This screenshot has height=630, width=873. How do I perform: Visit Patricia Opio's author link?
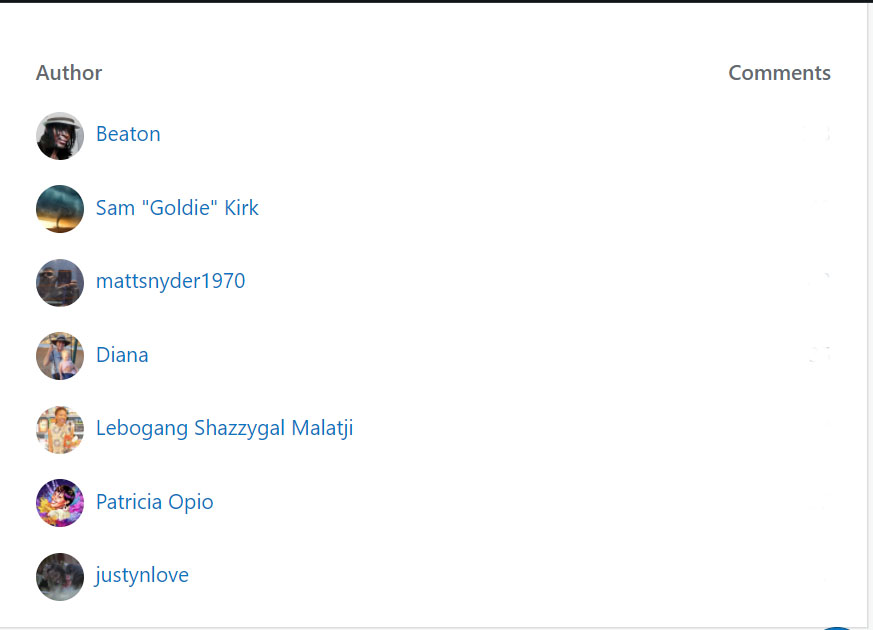coord(154,502)
